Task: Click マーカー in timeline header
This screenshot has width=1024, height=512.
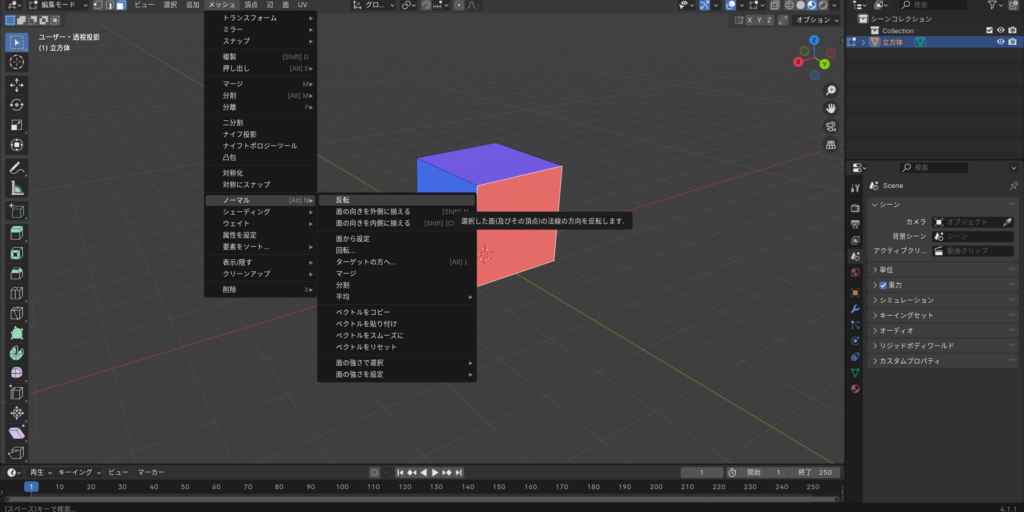Action: pyautogui.click(x=151, y=472)
